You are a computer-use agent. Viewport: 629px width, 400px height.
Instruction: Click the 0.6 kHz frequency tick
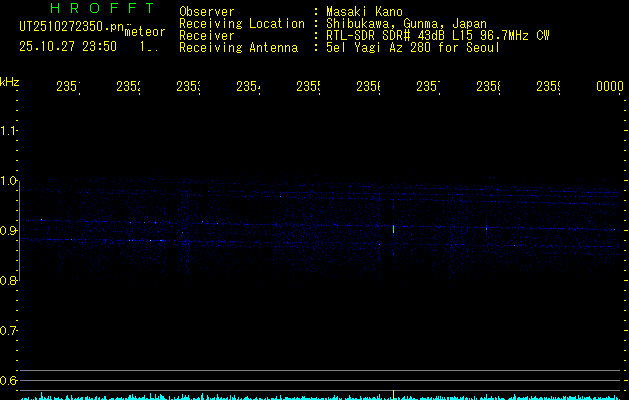[x=10, y=381]
